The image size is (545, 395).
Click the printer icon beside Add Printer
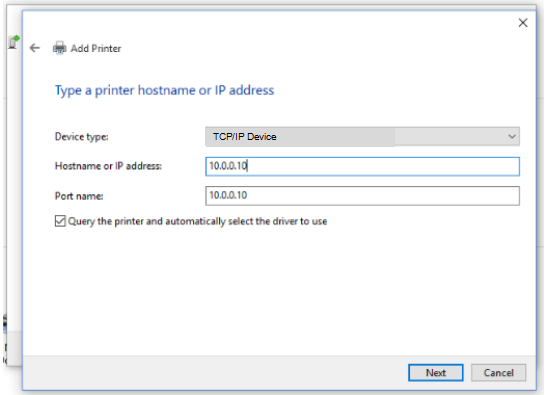coord(59,48)
